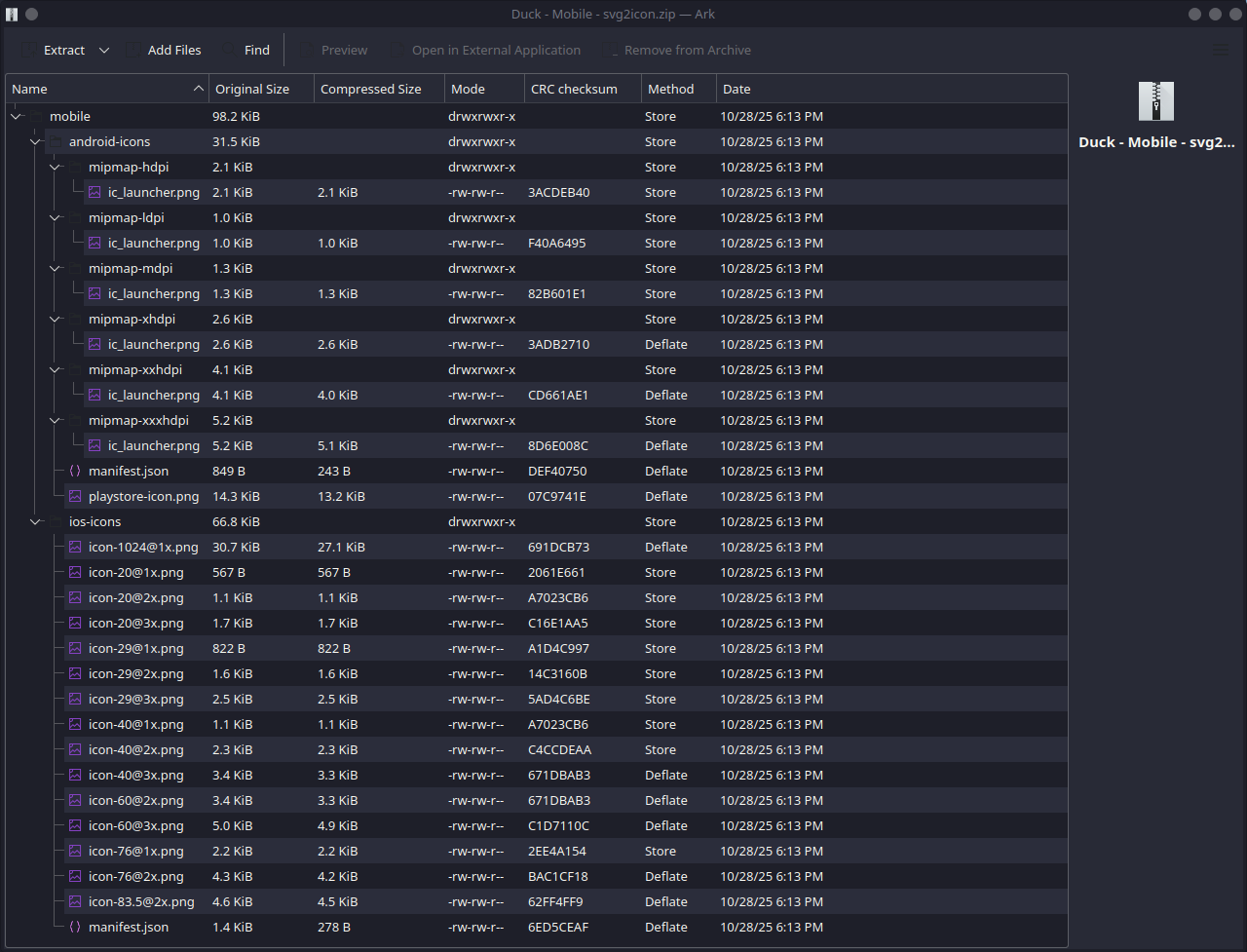Open the hamburger menu in the toolbar
The height and width of the screenshot is (952, 1247).
(1220, 50)
